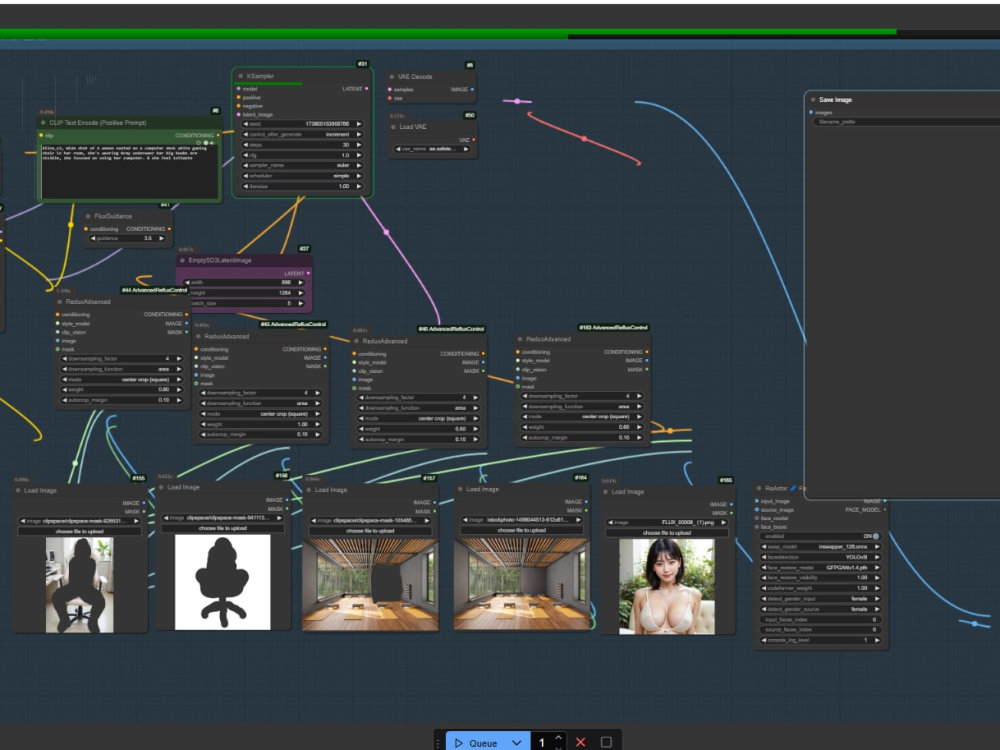Increase cfg with its right arrow
This screenshot has width=1000, height=750.
point(359,155)
